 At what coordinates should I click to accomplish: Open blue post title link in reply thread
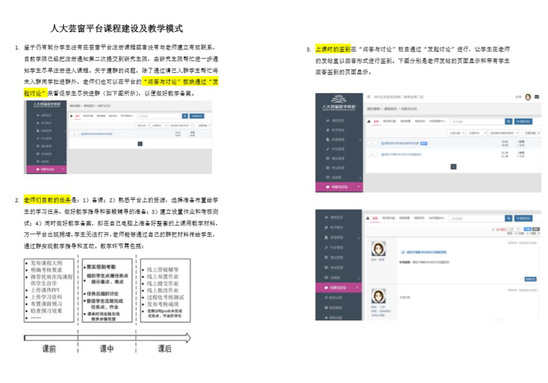point(426,252)
